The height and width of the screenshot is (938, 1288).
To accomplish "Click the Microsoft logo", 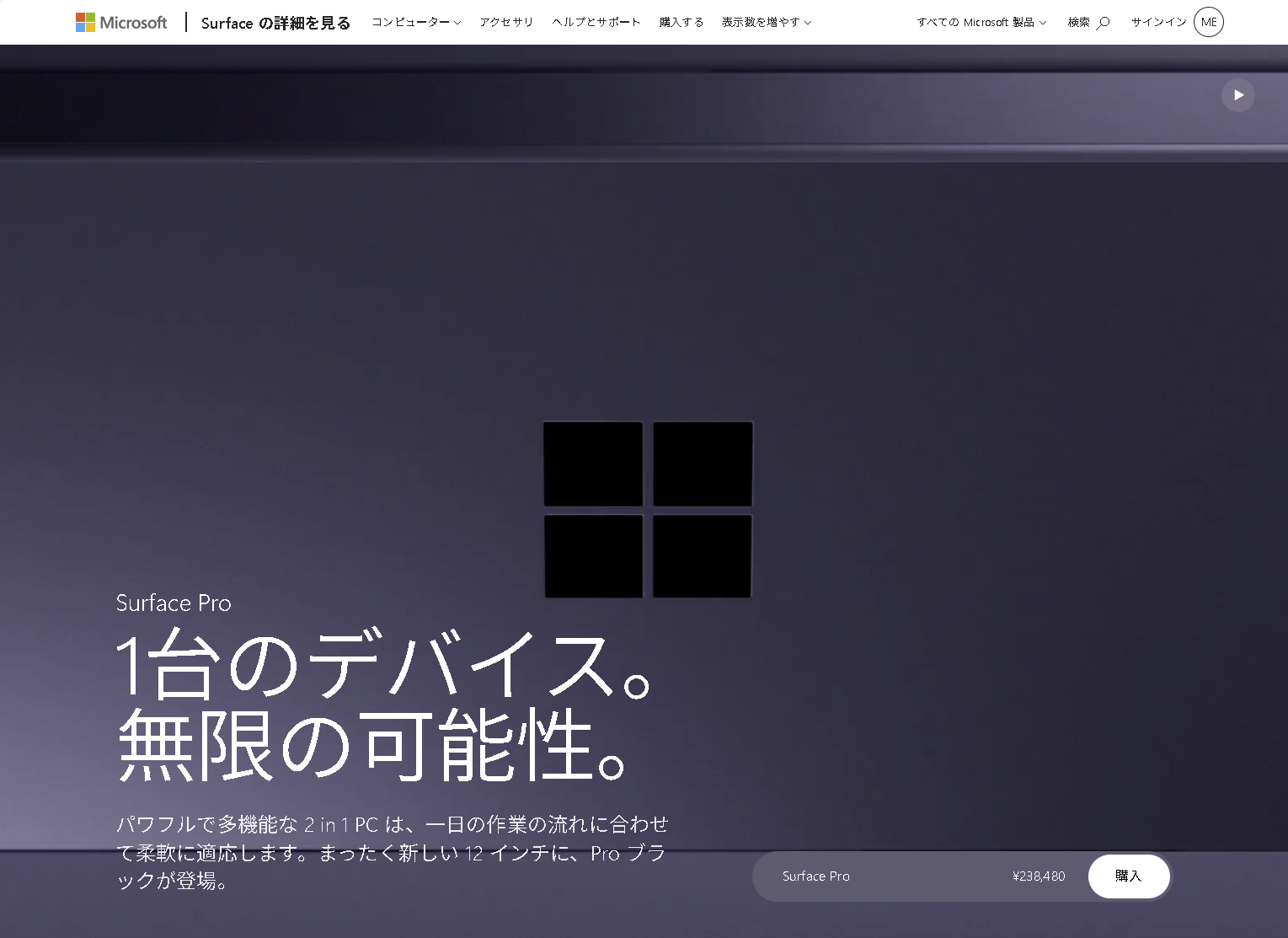I will 121,22.
